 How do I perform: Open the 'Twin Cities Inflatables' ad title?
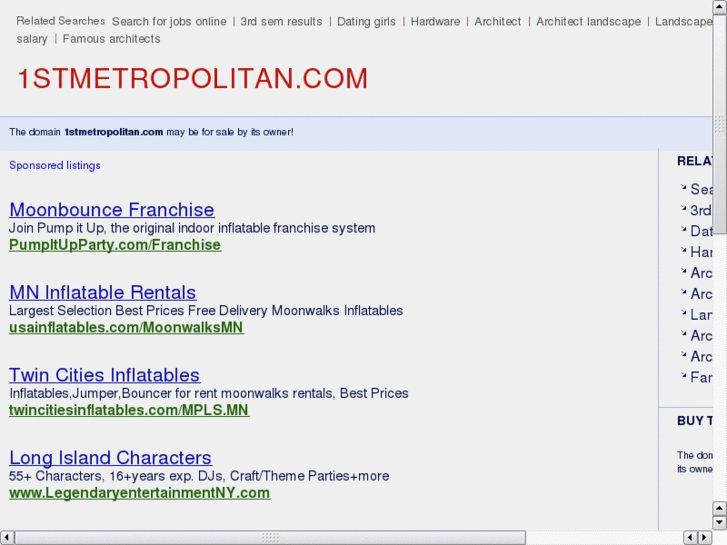point(105,375)
